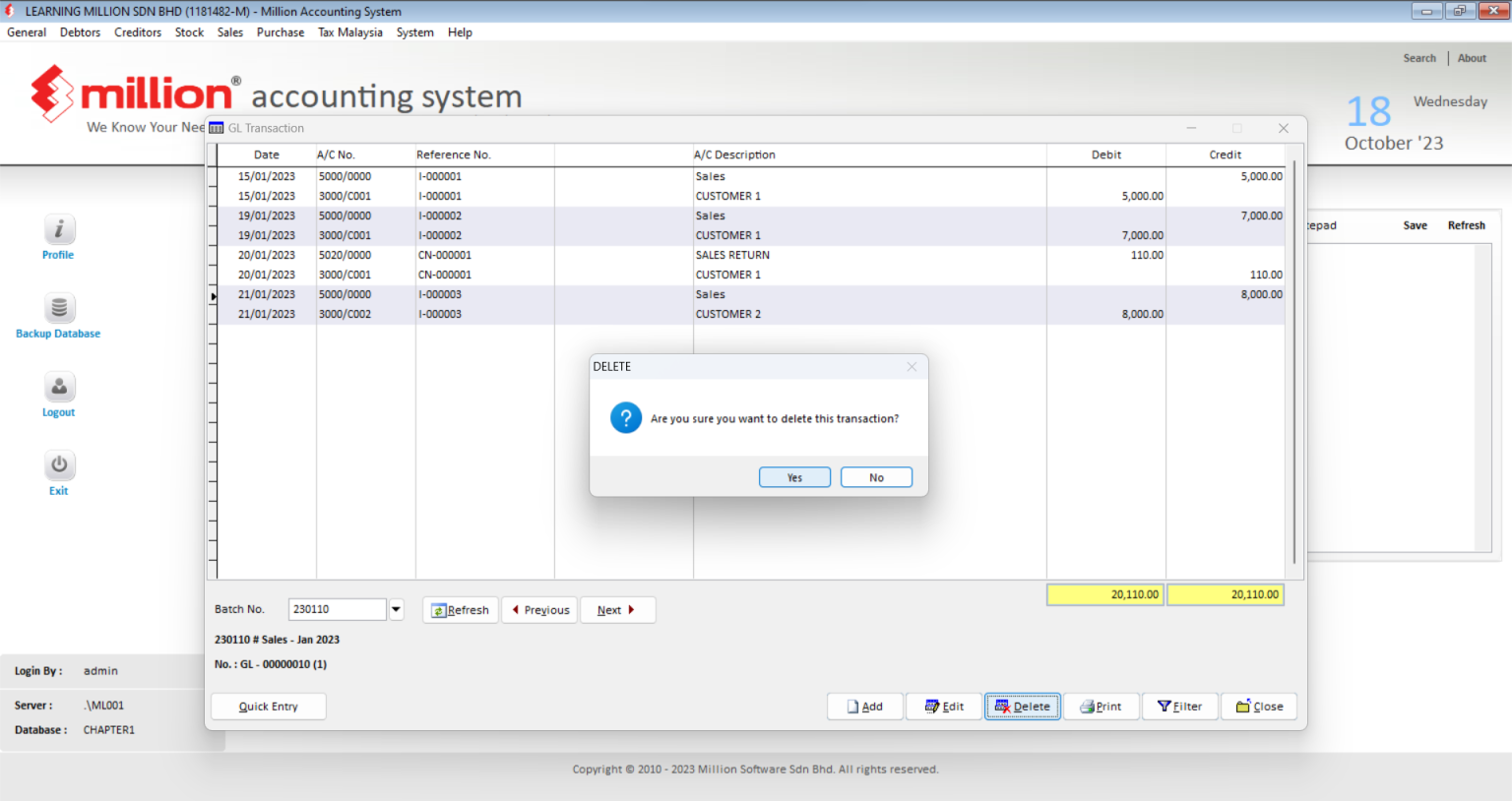Edit the selected transaction
The width and height of the screenshot is (1512, 801).
[943, 706]
